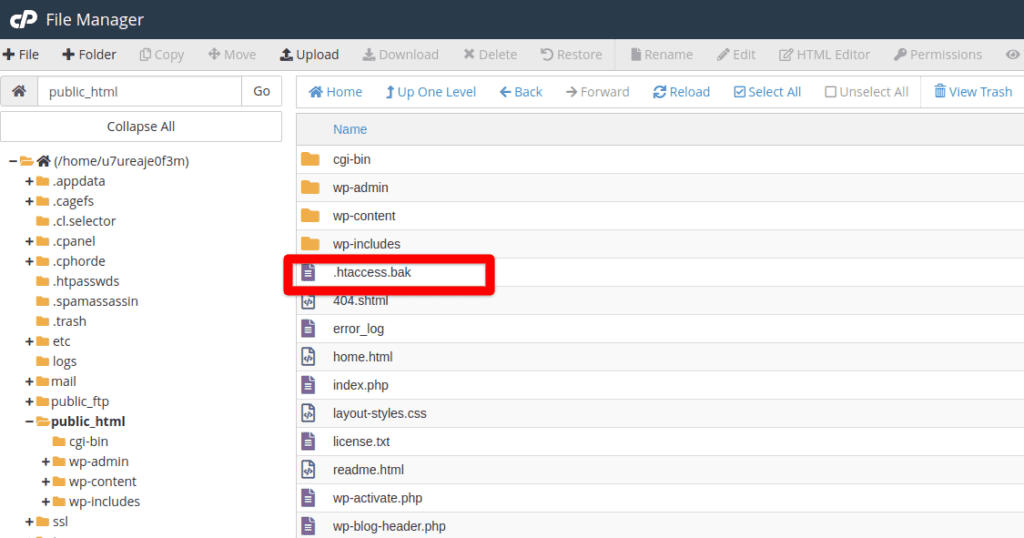
Task: Click the home icon beside path field
Action: click(x=18, y=91)
